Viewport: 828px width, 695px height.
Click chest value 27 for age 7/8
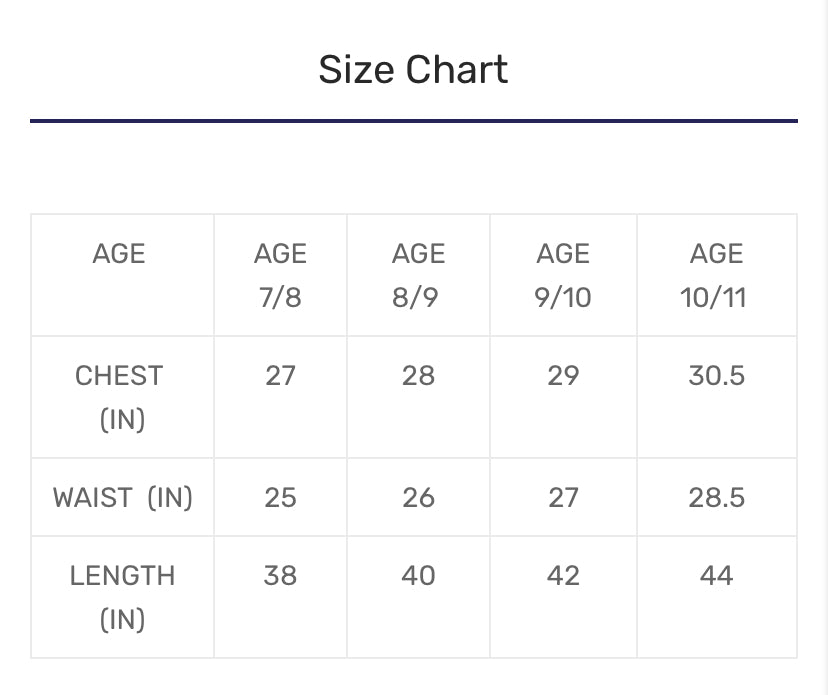coord(280,376)
